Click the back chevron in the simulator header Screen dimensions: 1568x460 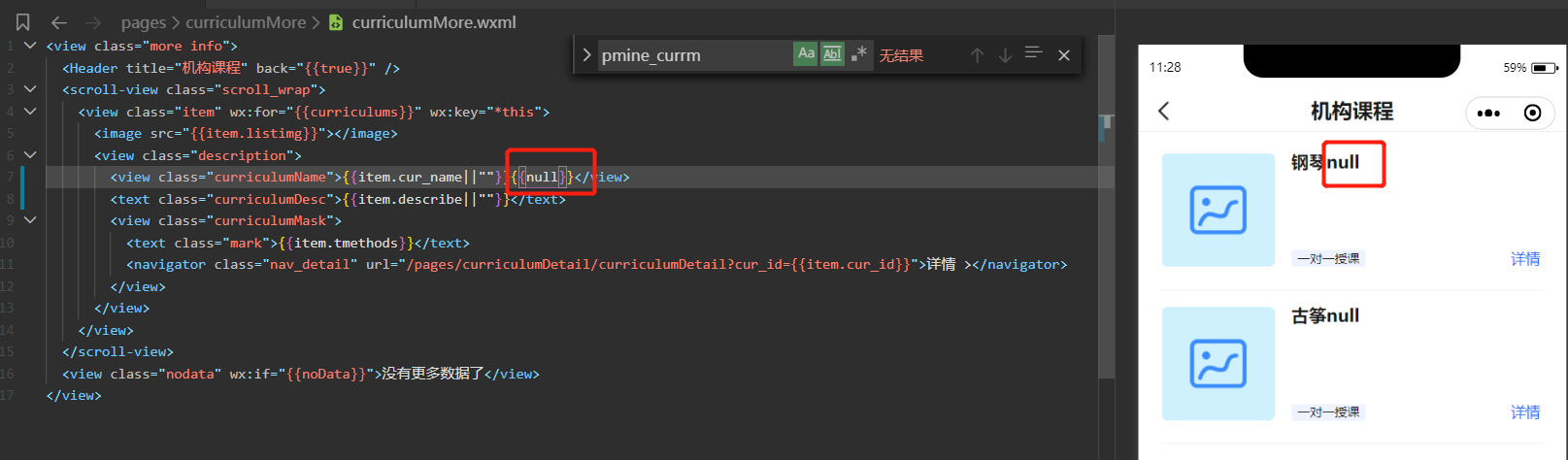1164,112
